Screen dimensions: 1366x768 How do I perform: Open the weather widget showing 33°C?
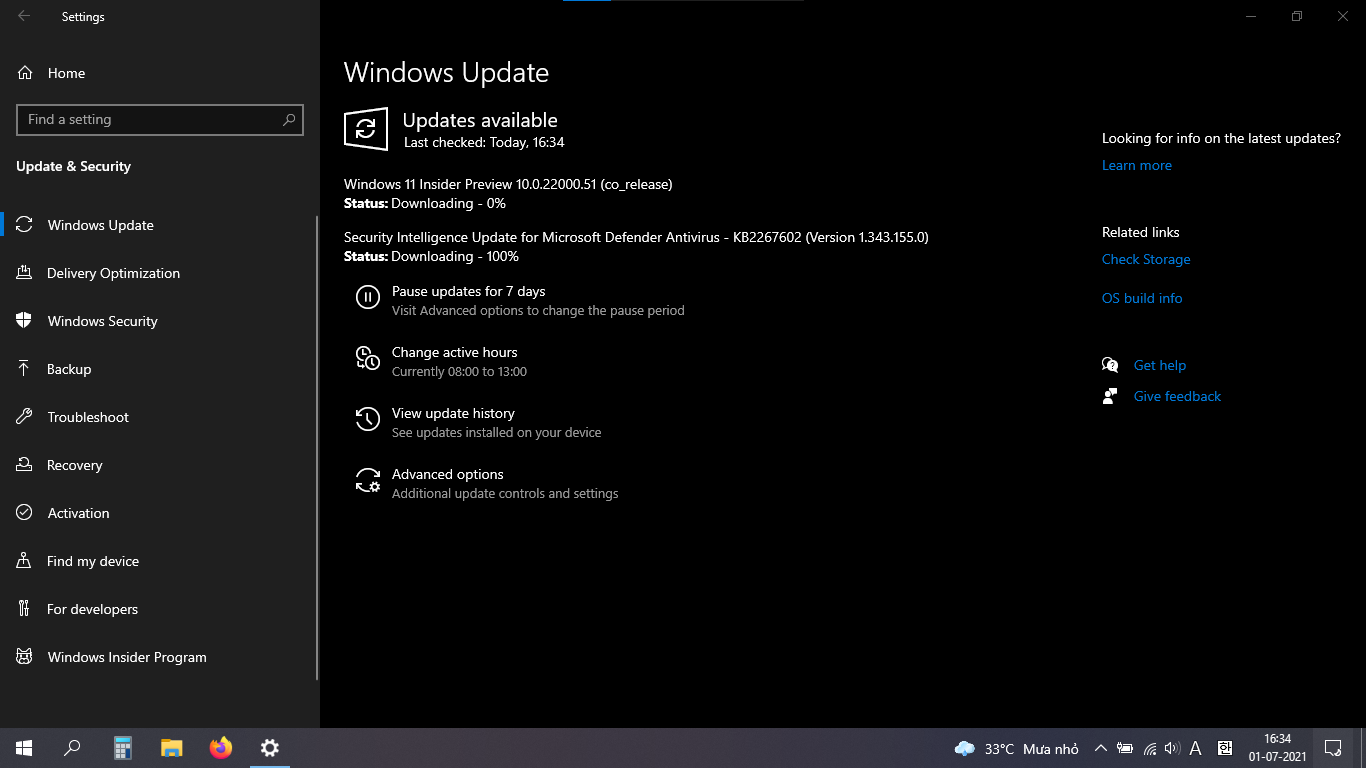pyautogui.click(x=1017, y=748)
